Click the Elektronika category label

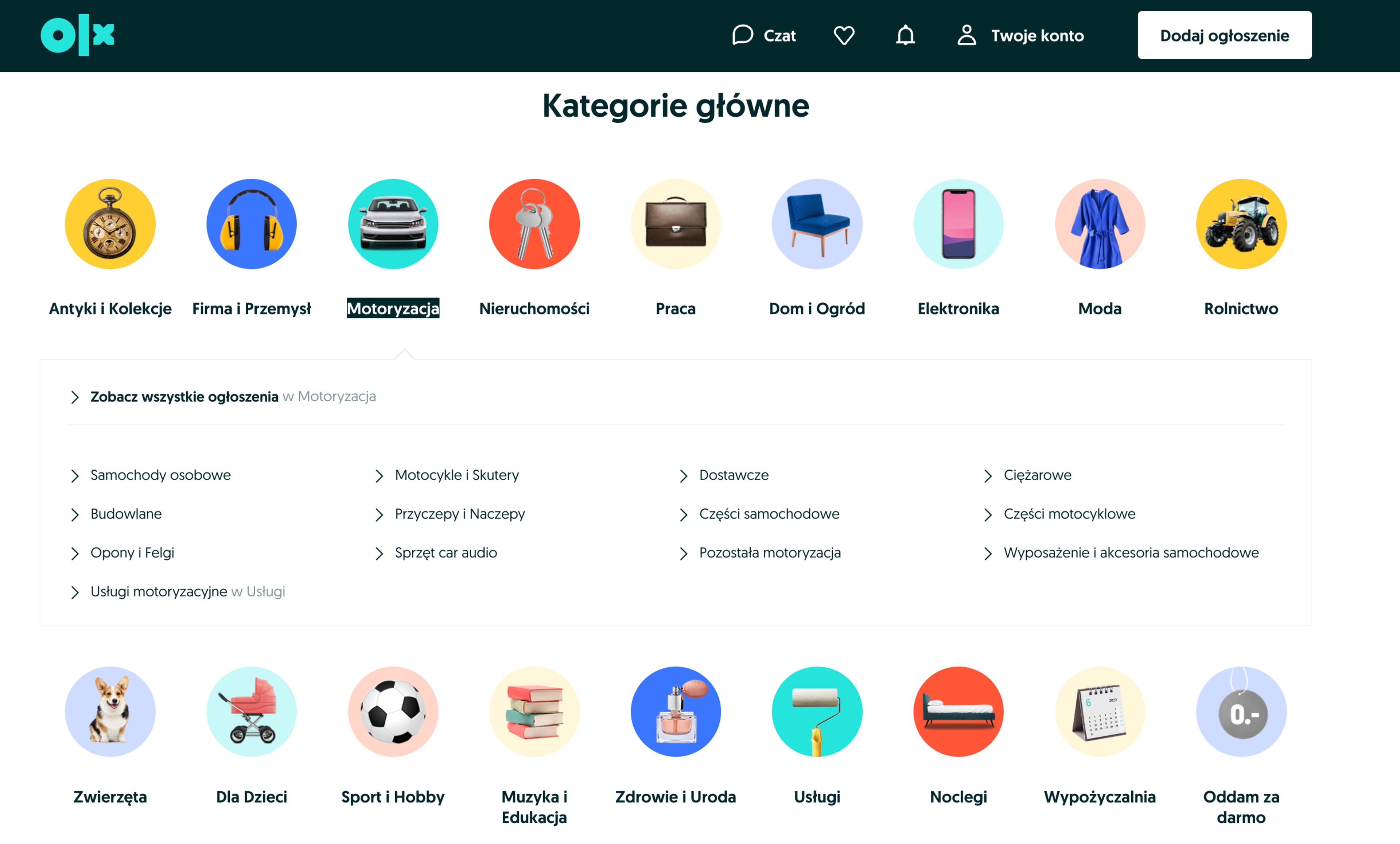tap(958, 308)
